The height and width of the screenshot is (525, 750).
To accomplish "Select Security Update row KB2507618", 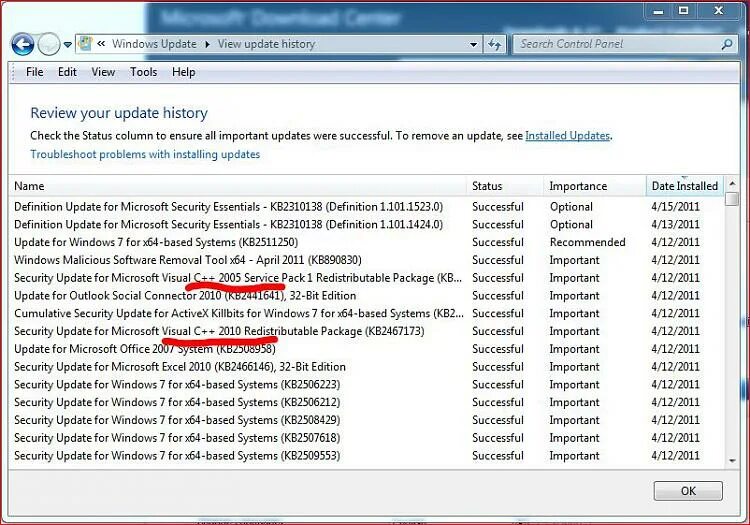I will 366,438.
